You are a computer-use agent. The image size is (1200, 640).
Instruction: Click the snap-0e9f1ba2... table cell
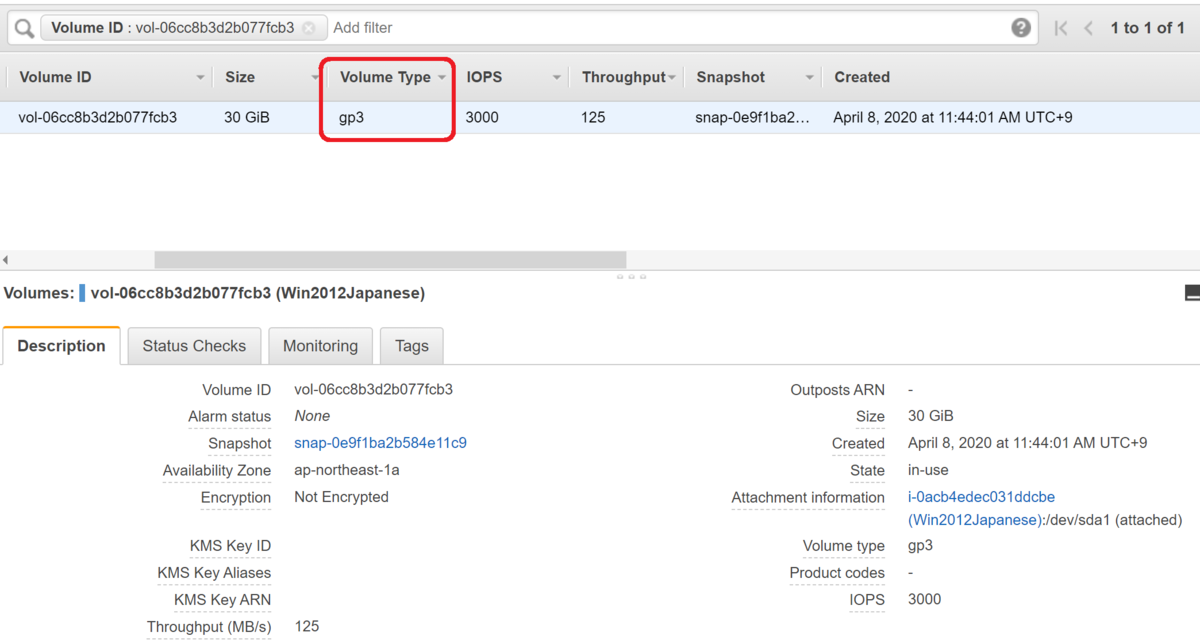click(753, 117)
